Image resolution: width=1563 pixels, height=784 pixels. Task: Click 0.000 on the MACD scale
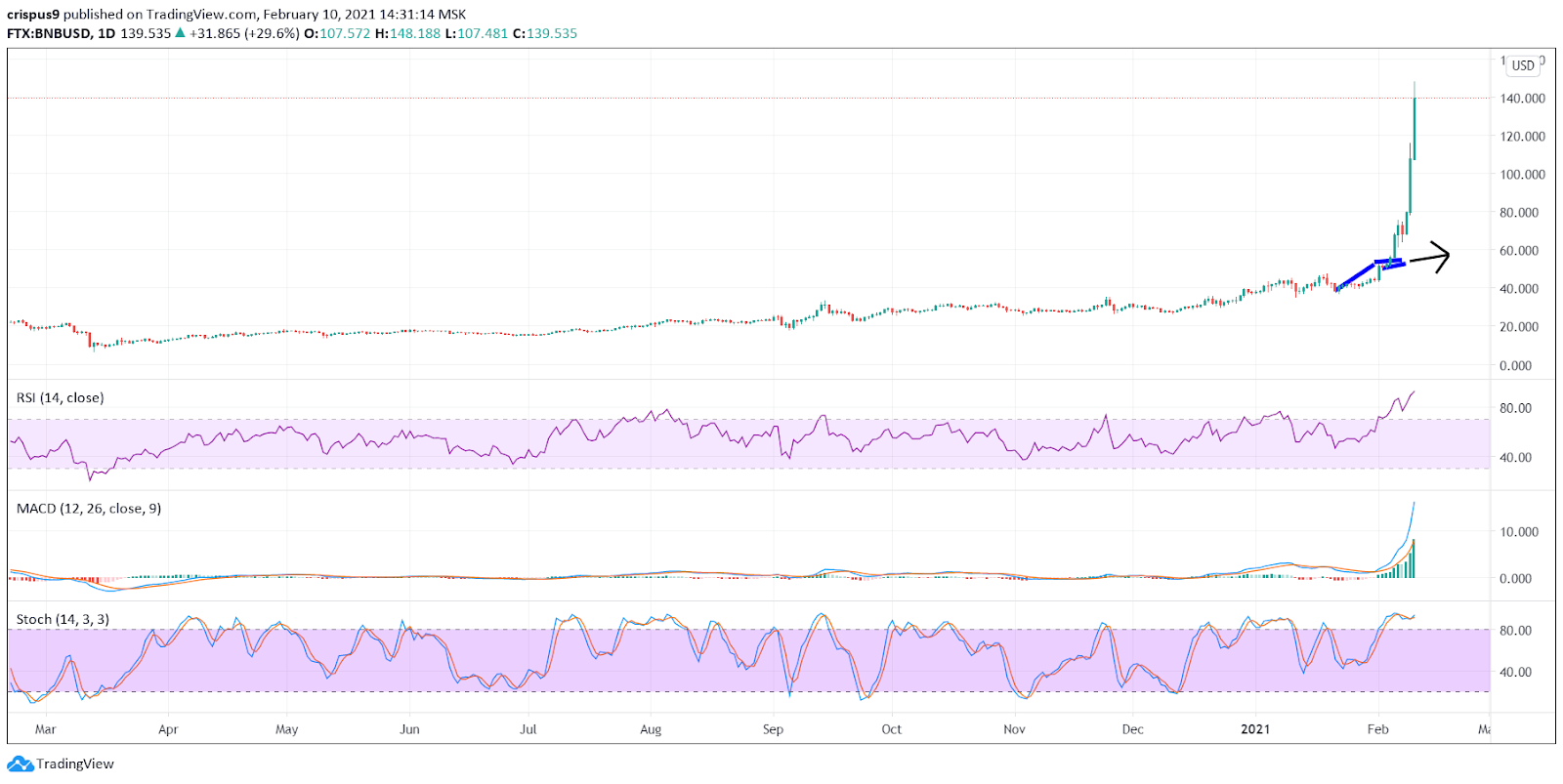pos(1516,579)
